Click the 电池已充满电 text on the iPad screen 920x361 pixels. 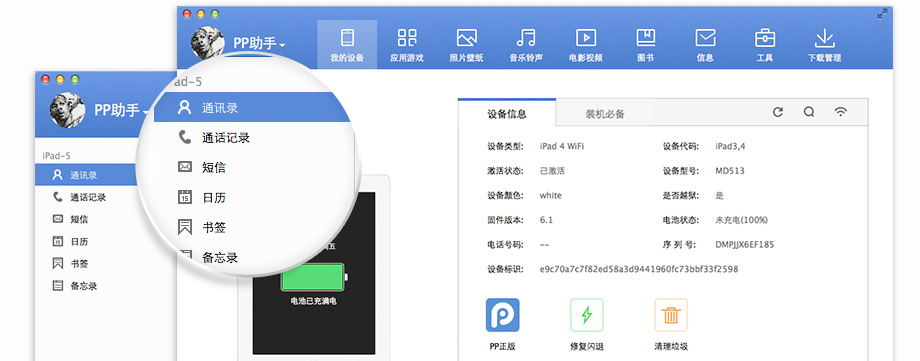313,301
